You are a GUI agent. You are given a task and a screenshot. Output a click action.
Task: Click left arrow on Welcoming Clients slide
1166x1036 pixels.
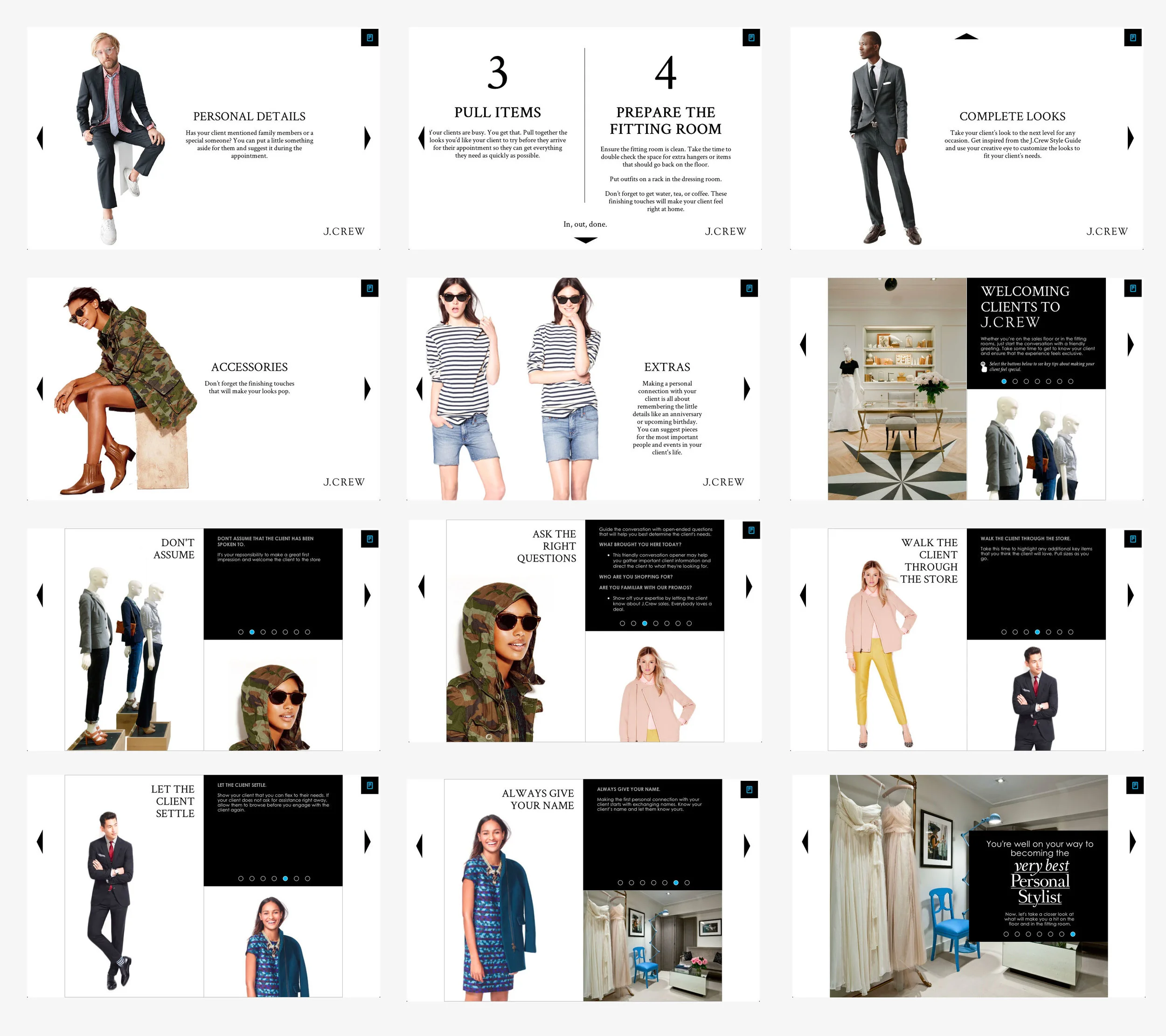click(x=803, y=345)
